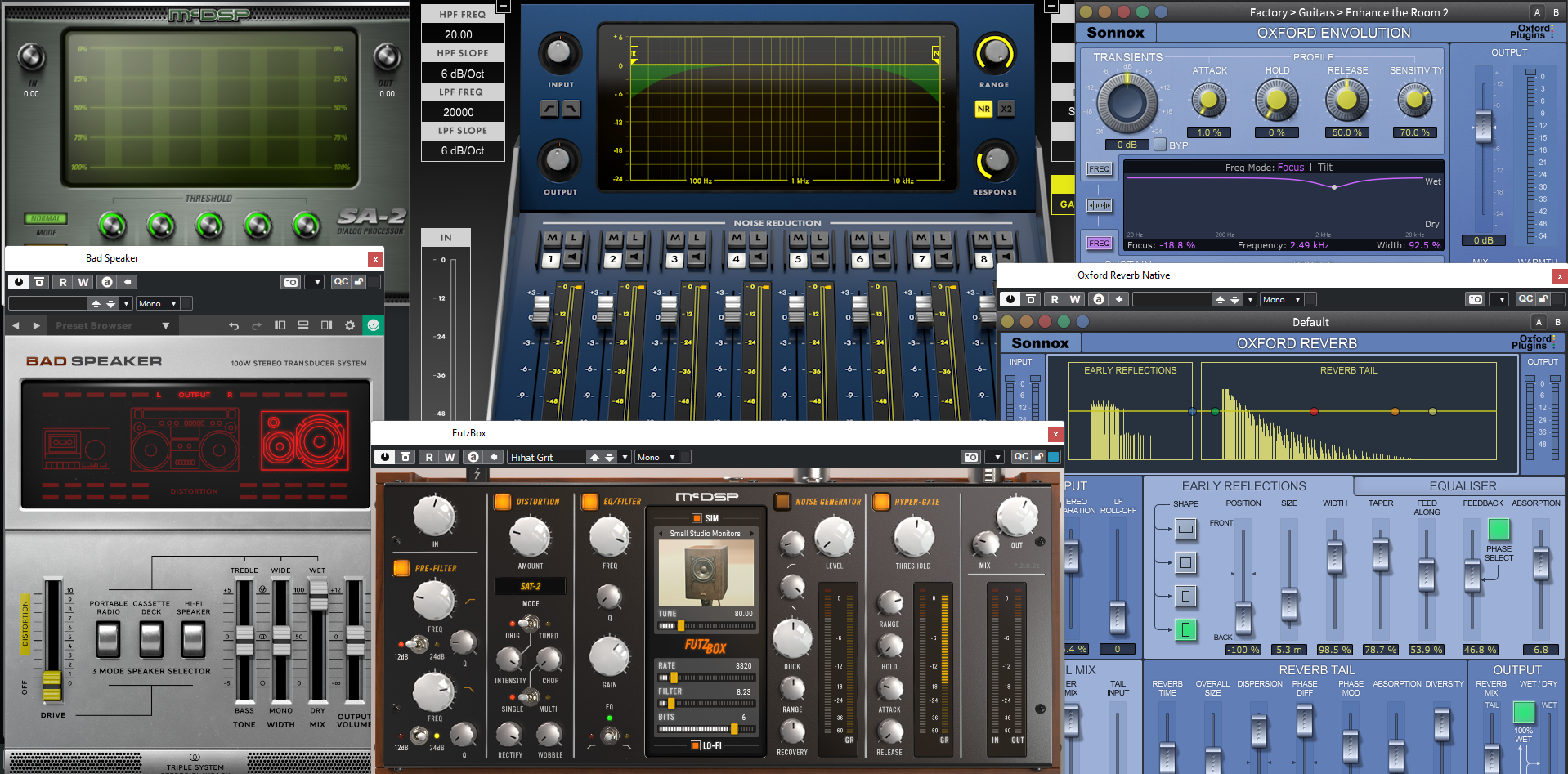The height and width of the screenshot is (774, 1568).
Task: Click the upper FREQ button in Oxford Envolution
Action: (1099, 169)
